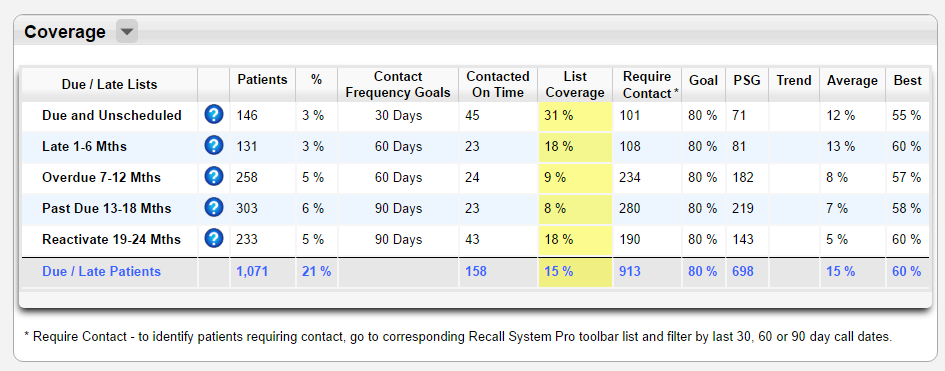The width and height of the screenshot is (945, 371).
Task: Click the List Coverage column header
Action: 575,85
